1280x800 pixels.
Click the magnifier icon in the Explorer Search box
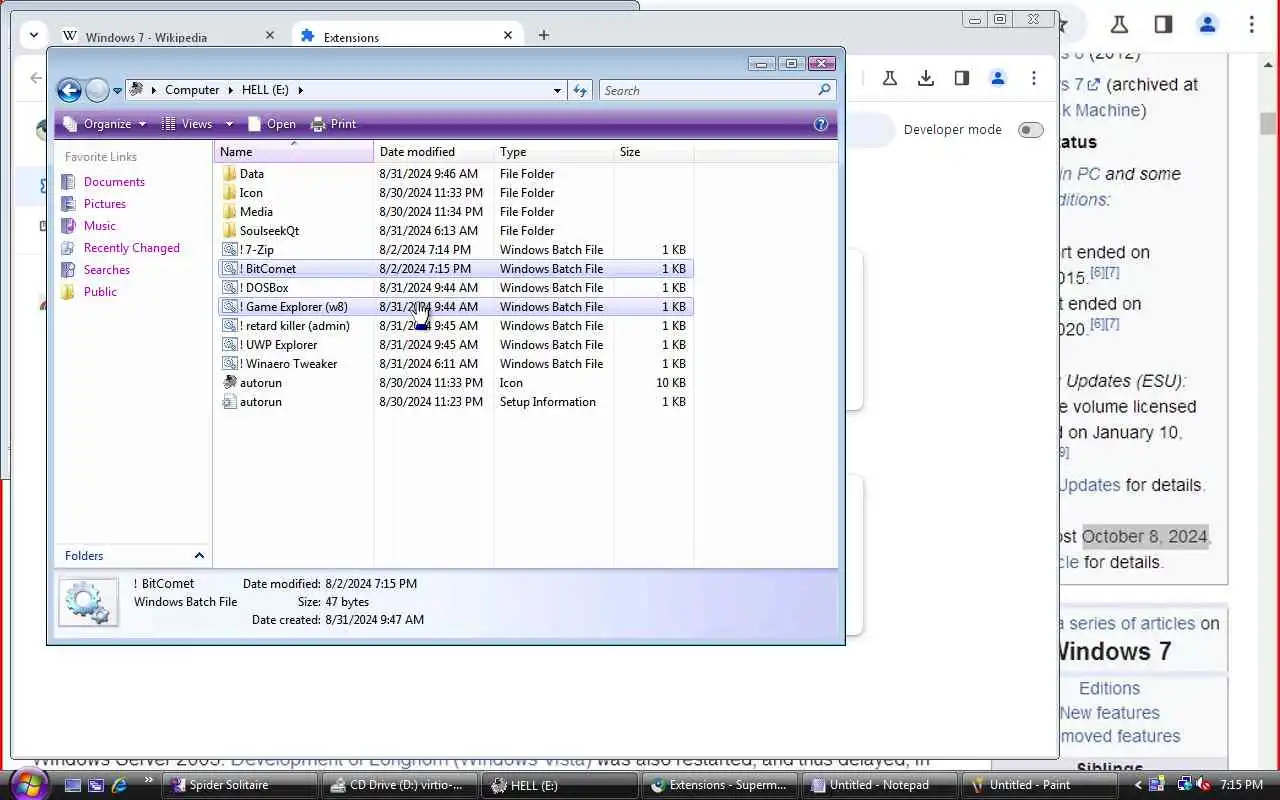824,90
